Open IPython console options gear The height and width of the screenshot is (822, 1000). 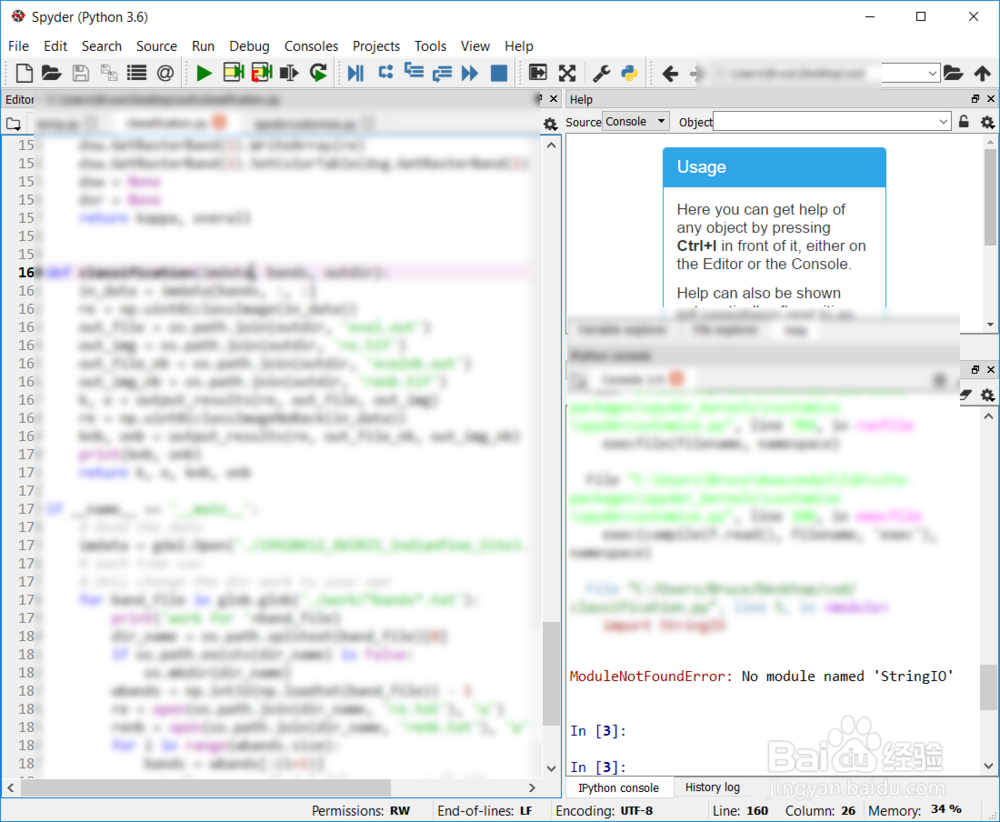[x=987, y=395]
